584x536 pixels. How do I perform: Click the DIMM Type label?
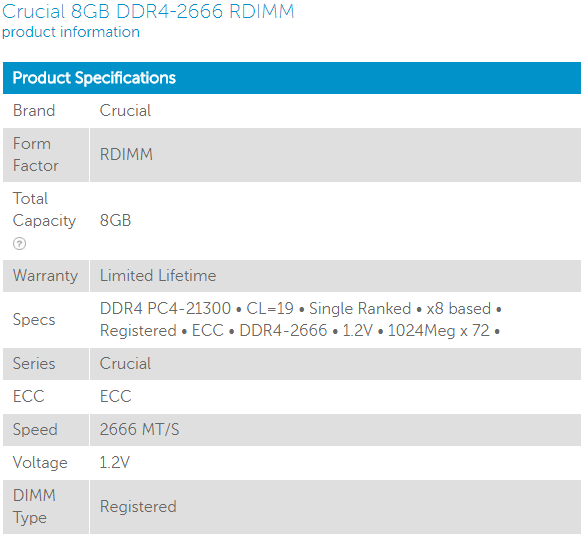(x=34, y=507)
